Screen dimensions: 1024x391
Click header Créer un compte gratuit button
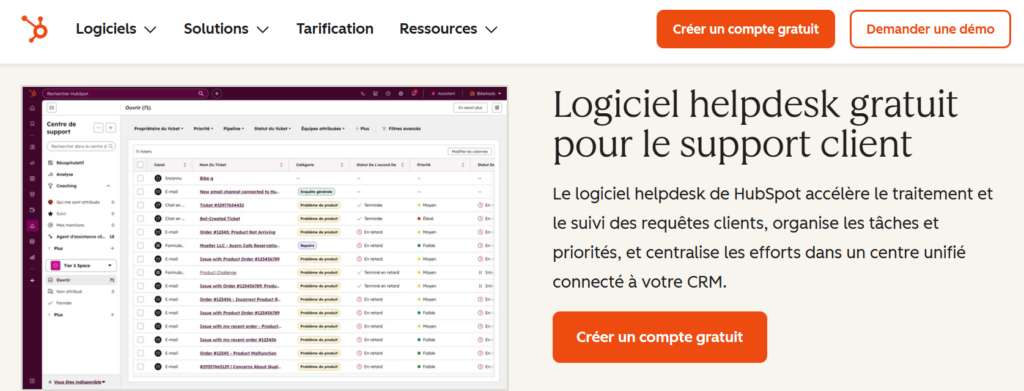(745, 29)
